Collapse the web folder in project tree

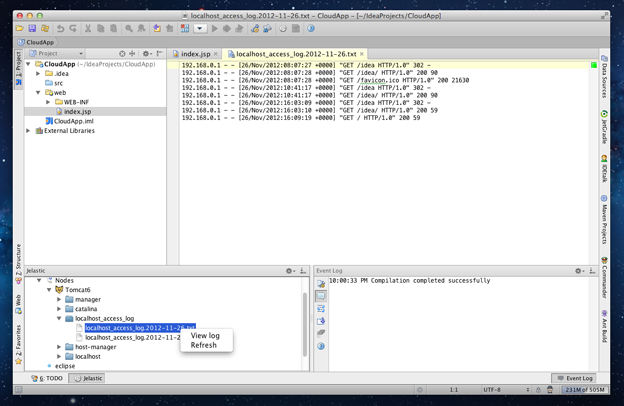39,93
